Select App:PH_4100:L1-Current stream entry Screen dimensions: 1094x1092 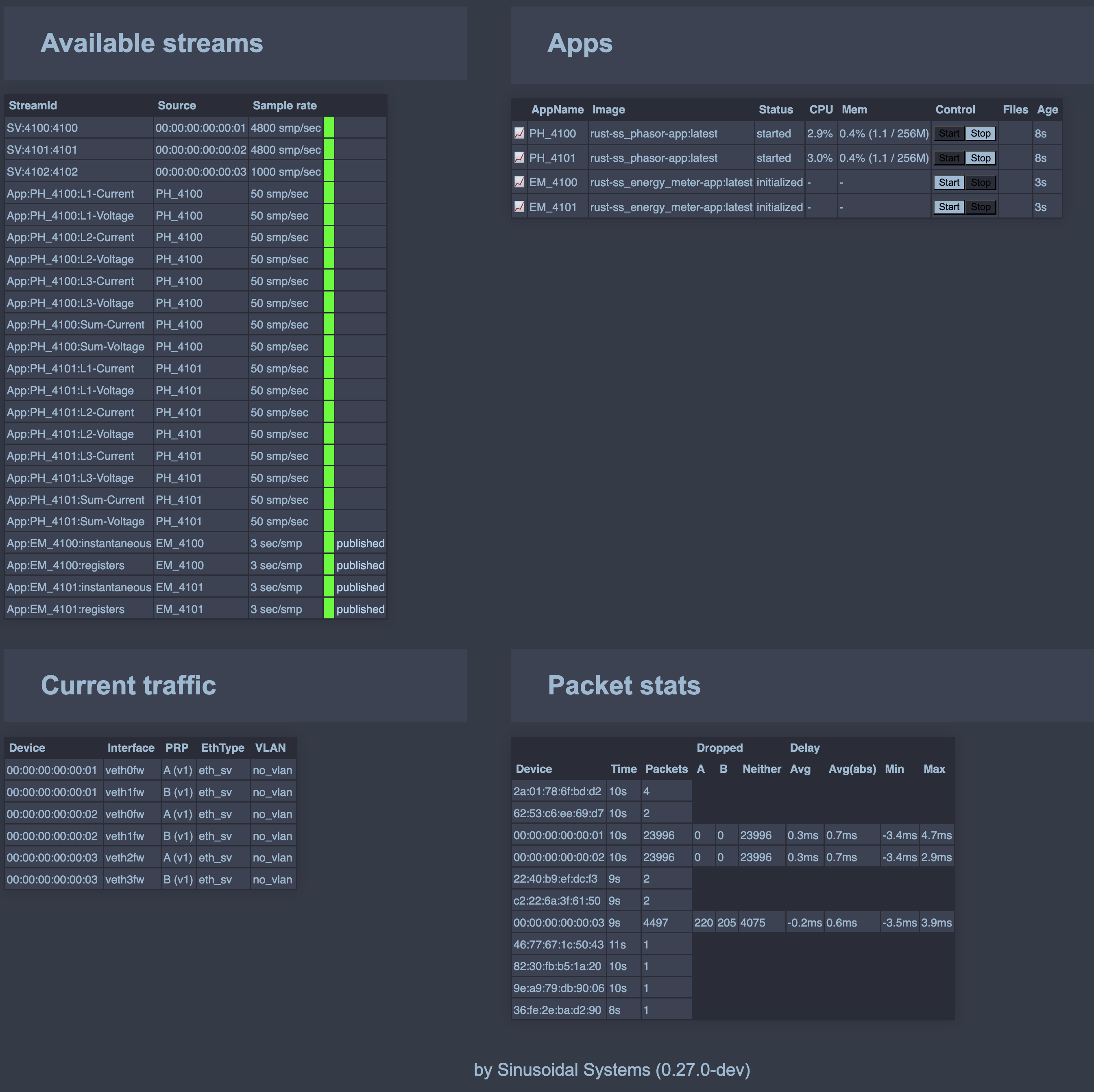click(70, 194)
